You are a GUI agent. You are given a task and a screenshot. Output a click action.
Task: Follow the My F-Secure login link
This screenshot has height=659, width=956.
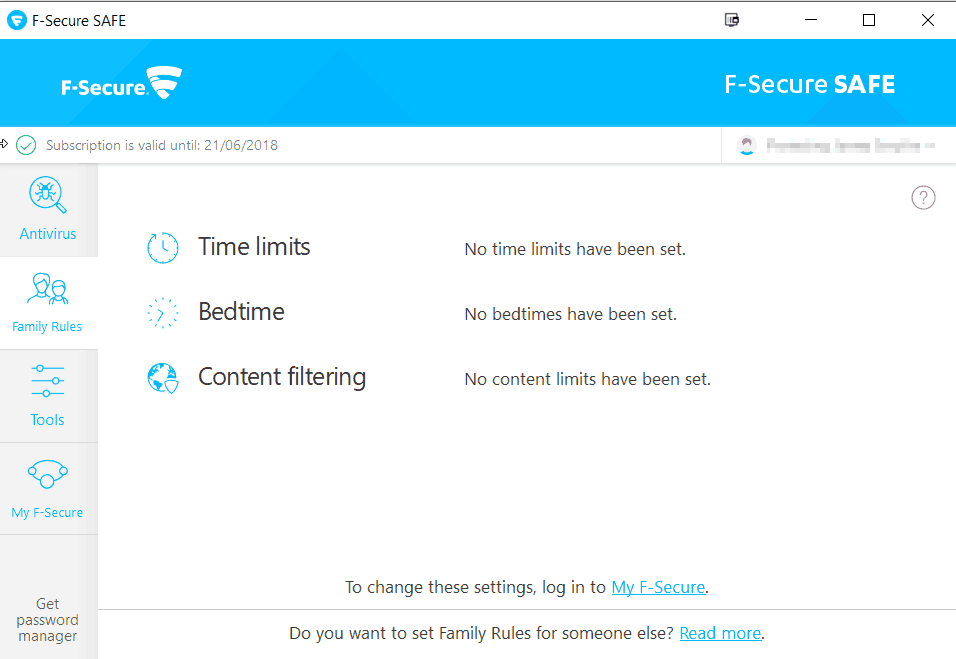click(658, 587)
